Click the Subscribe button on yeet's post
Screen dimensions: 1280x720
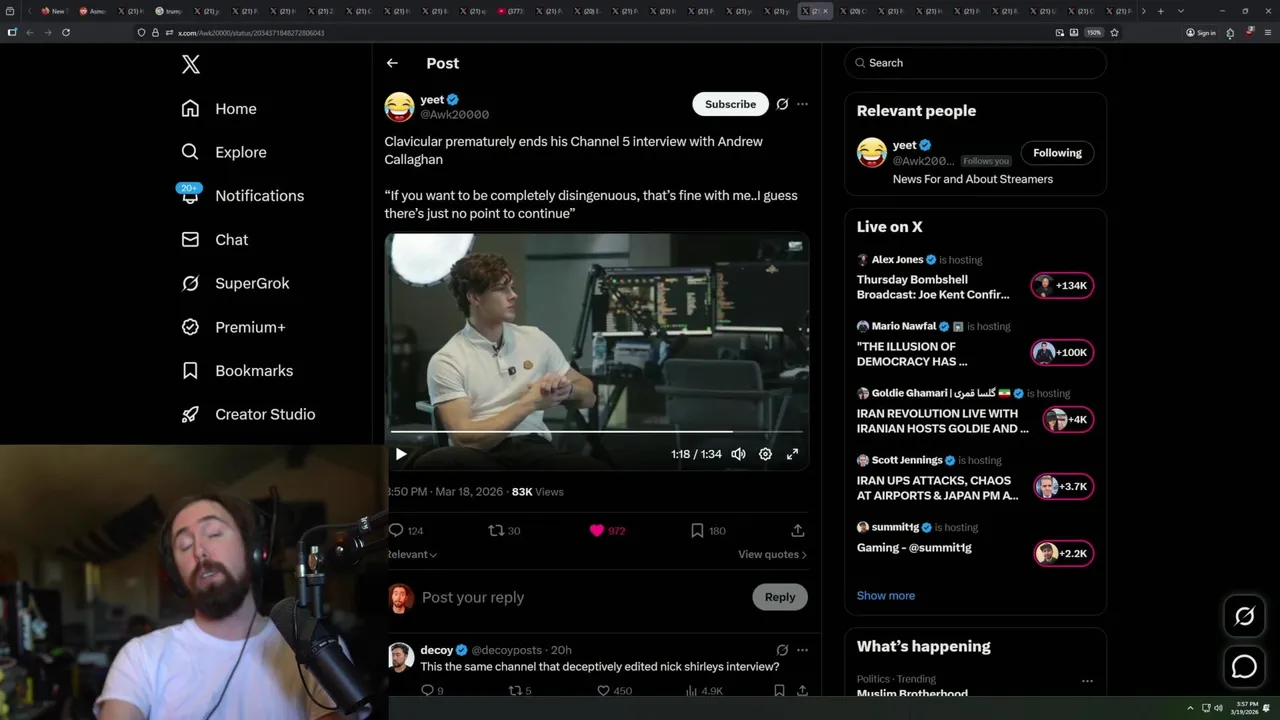coord(730,104)
